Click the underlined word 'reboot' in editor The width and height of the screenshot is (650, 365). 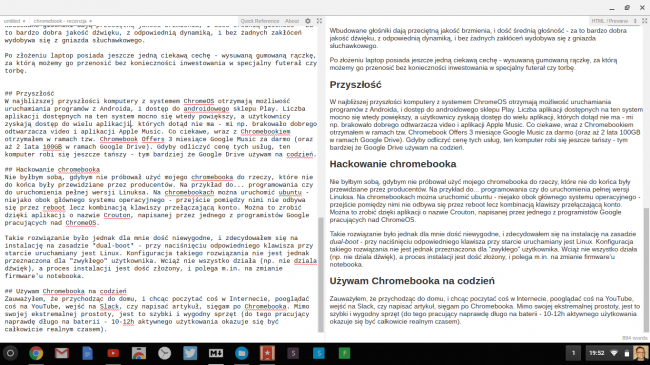[x=54, y=208]
